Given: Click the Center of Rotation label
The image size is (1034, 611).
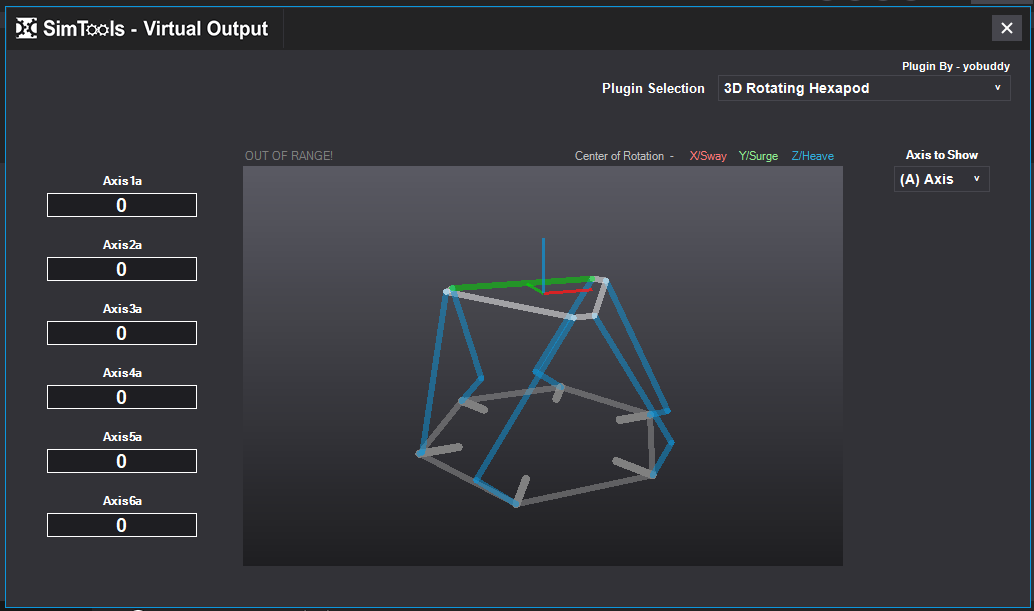Looking at the screenshot, I should [x=619, y=156].
